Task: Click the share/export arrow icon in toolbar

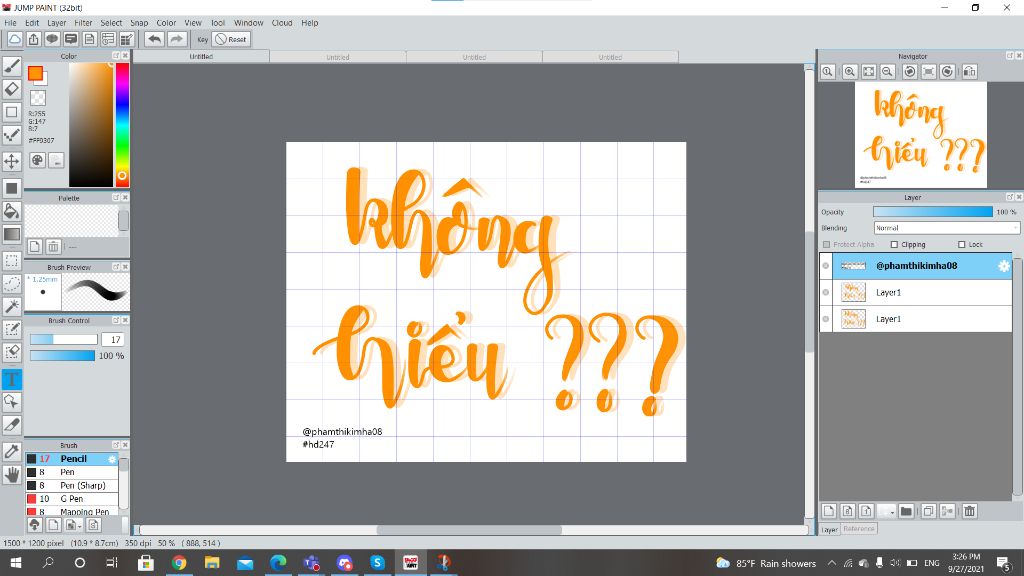Action: (33, 39)
